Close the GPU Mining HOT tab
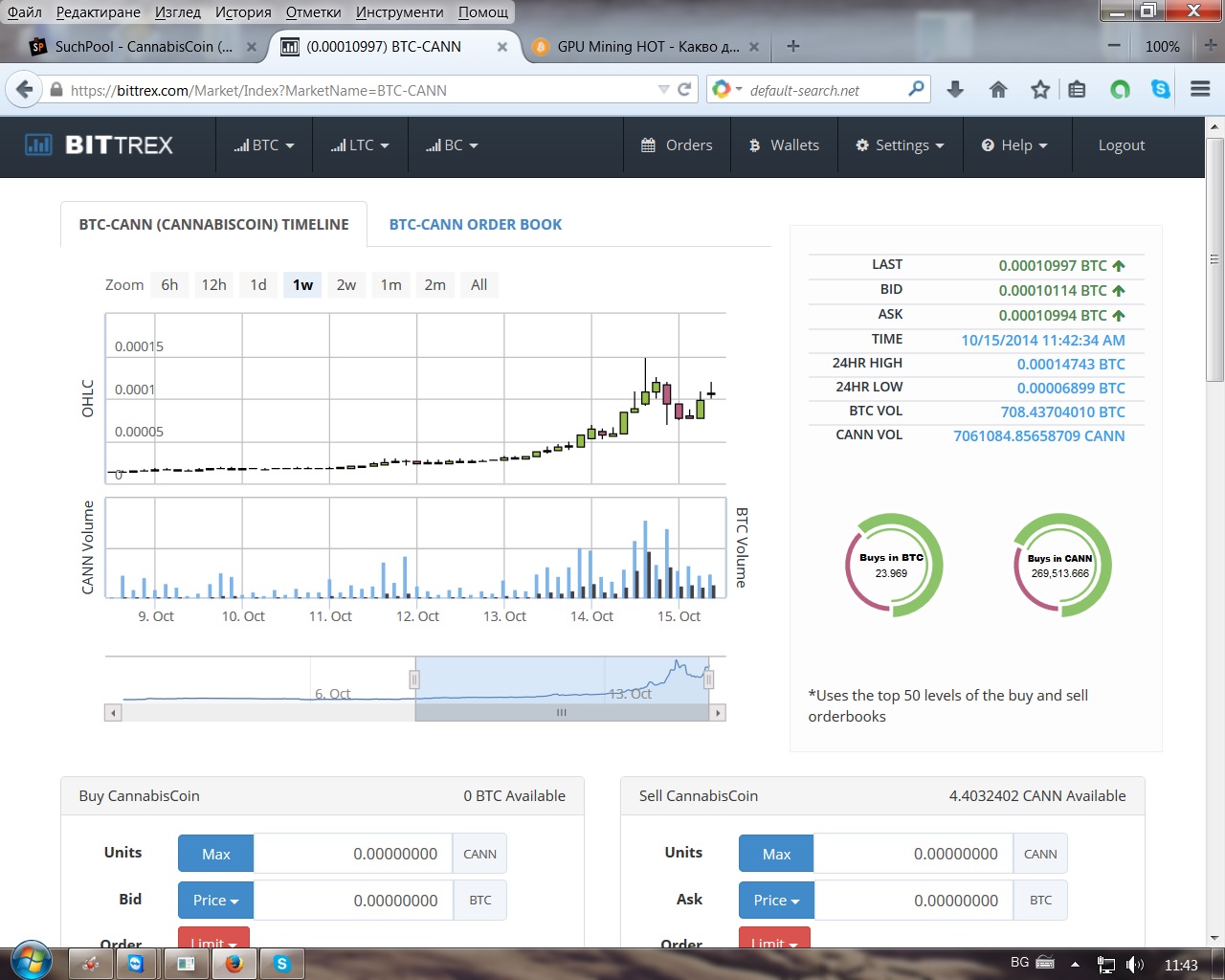 754,46
